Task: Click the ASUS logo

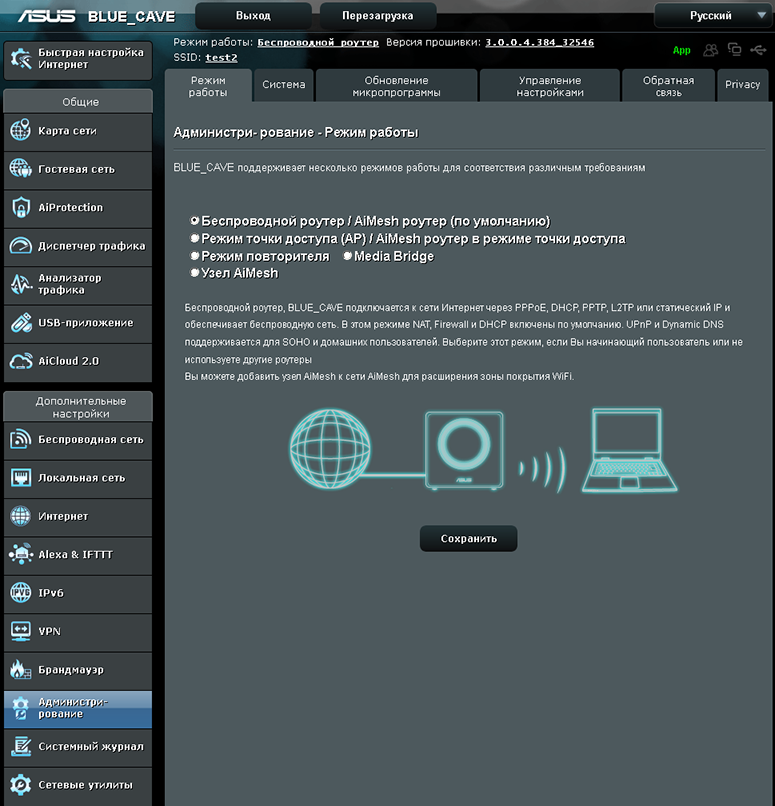Action: (47, 16)
